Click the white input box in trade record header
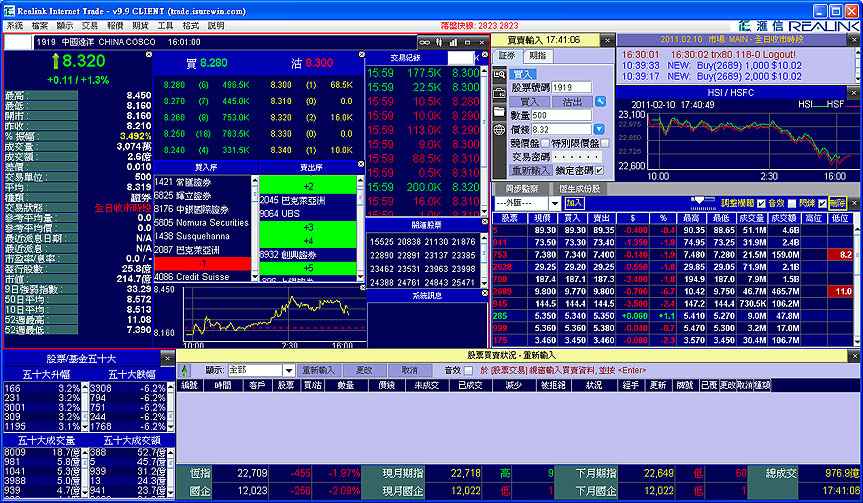The height and width of the screenshot is (503, 863). (460, 58)
